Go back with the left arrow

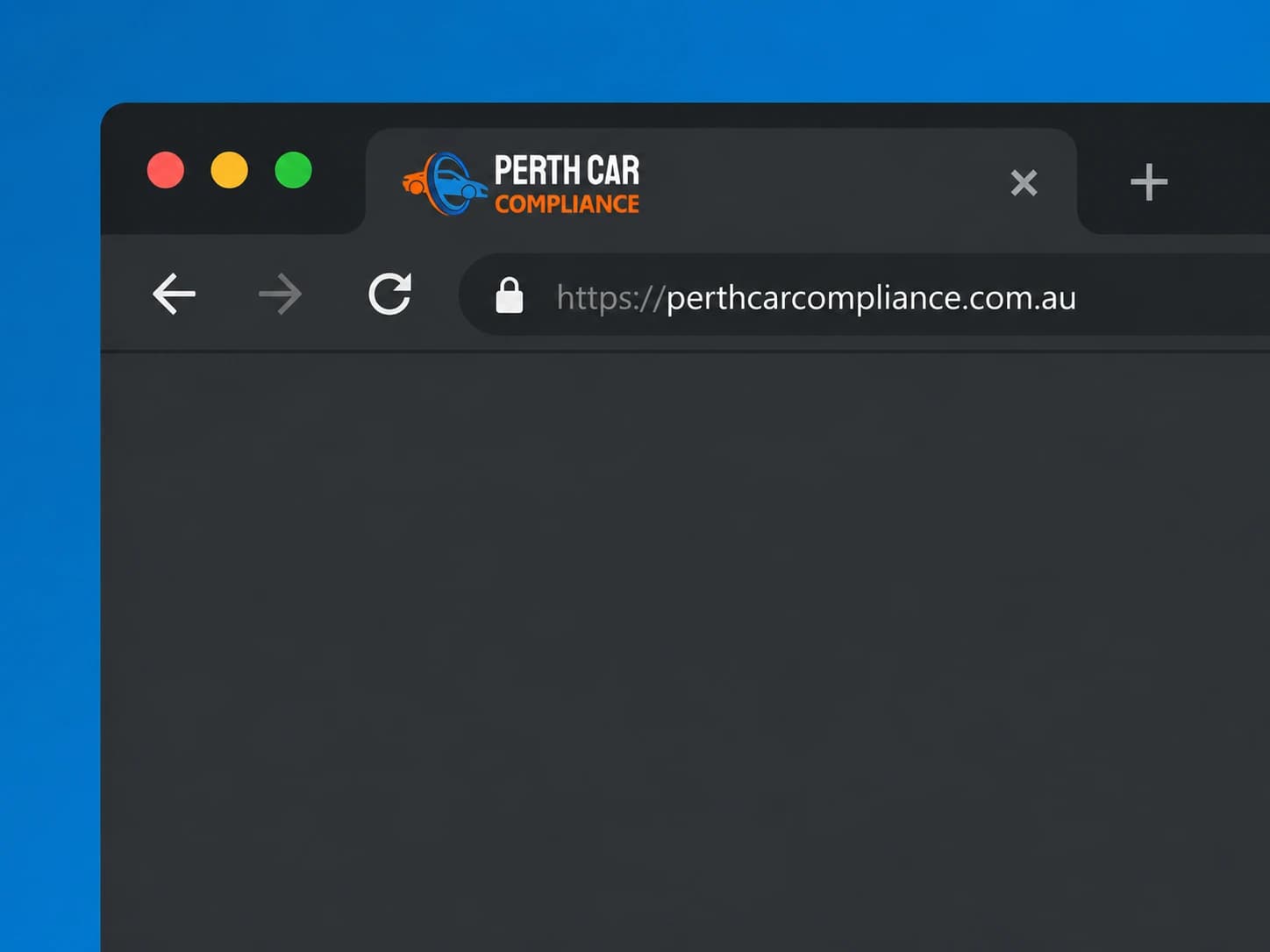(x=174, y=294)
